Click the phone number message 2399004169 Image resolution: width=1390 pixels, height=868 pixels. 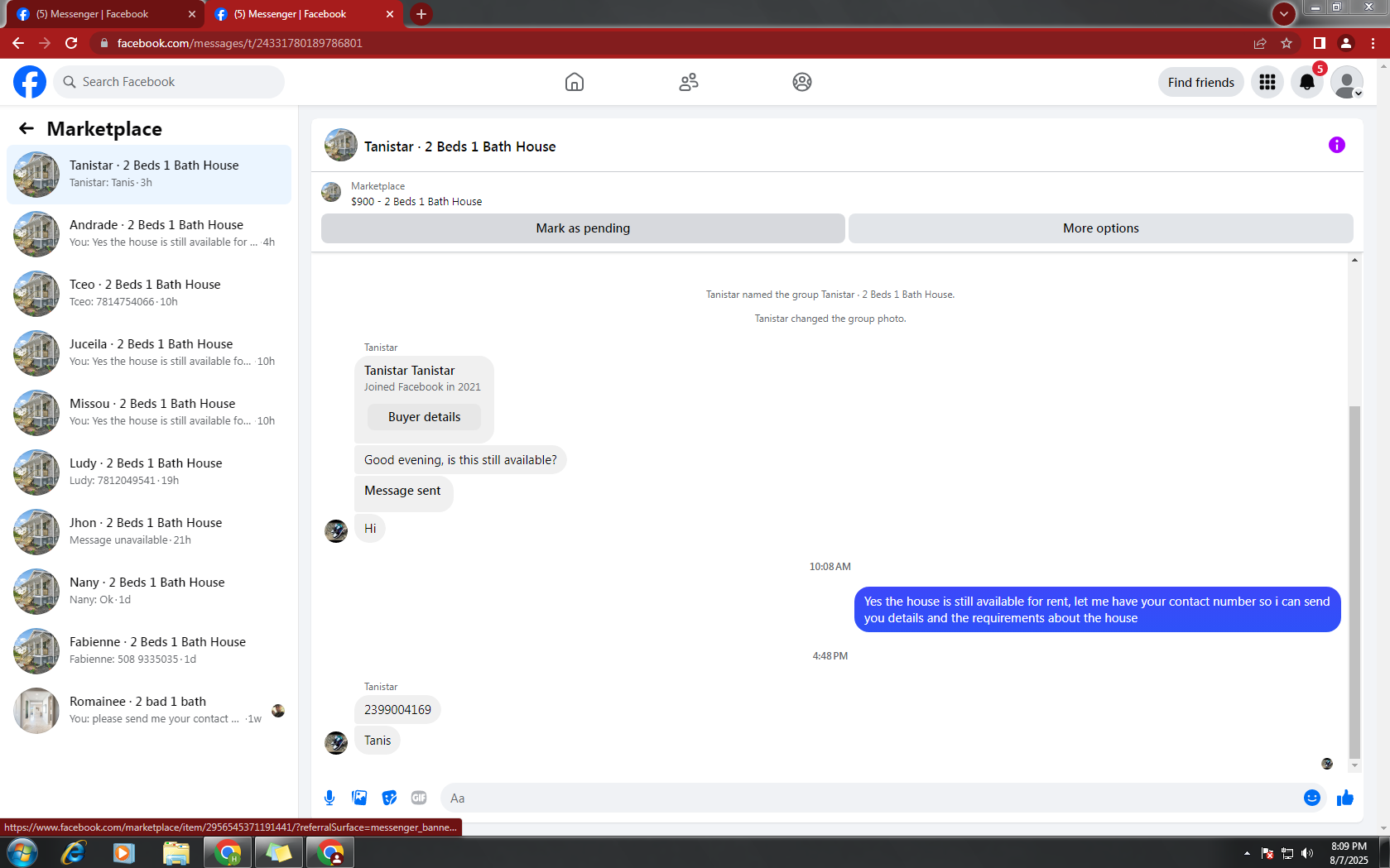397,710
